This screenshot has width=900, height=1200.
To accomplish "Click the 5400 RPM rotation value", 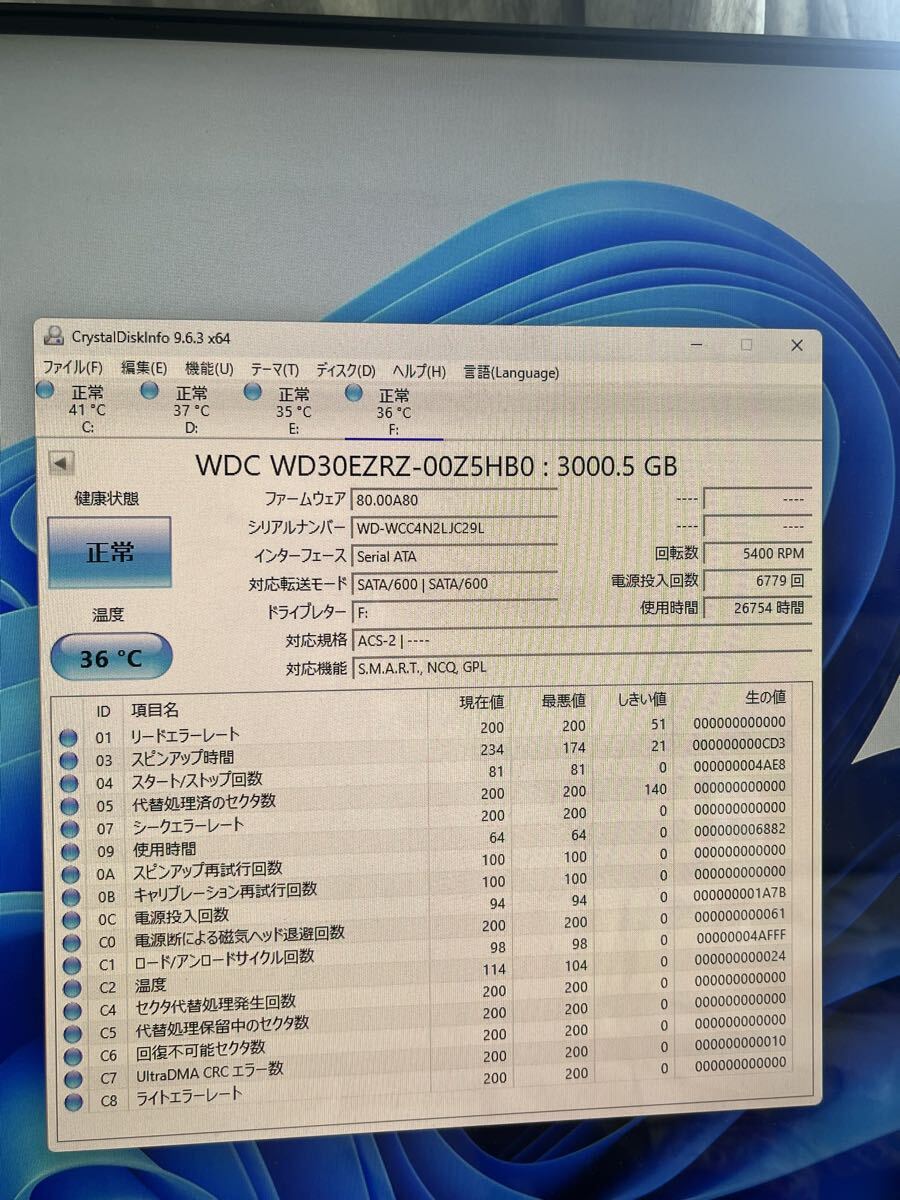I will click(x=757, y=553).
